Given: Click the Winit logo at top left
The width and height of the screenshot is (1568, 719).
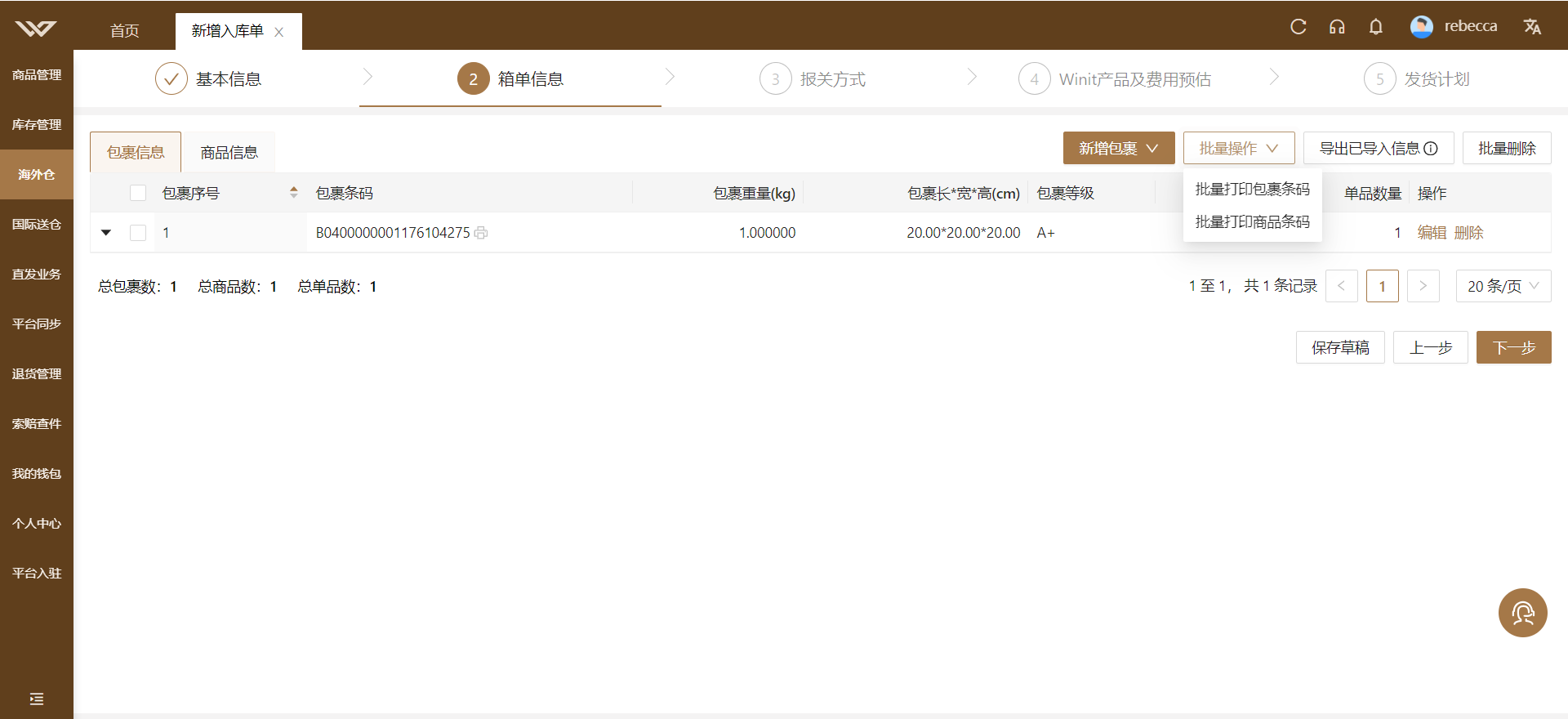Looking at the screenshot, I should point(36,29).
